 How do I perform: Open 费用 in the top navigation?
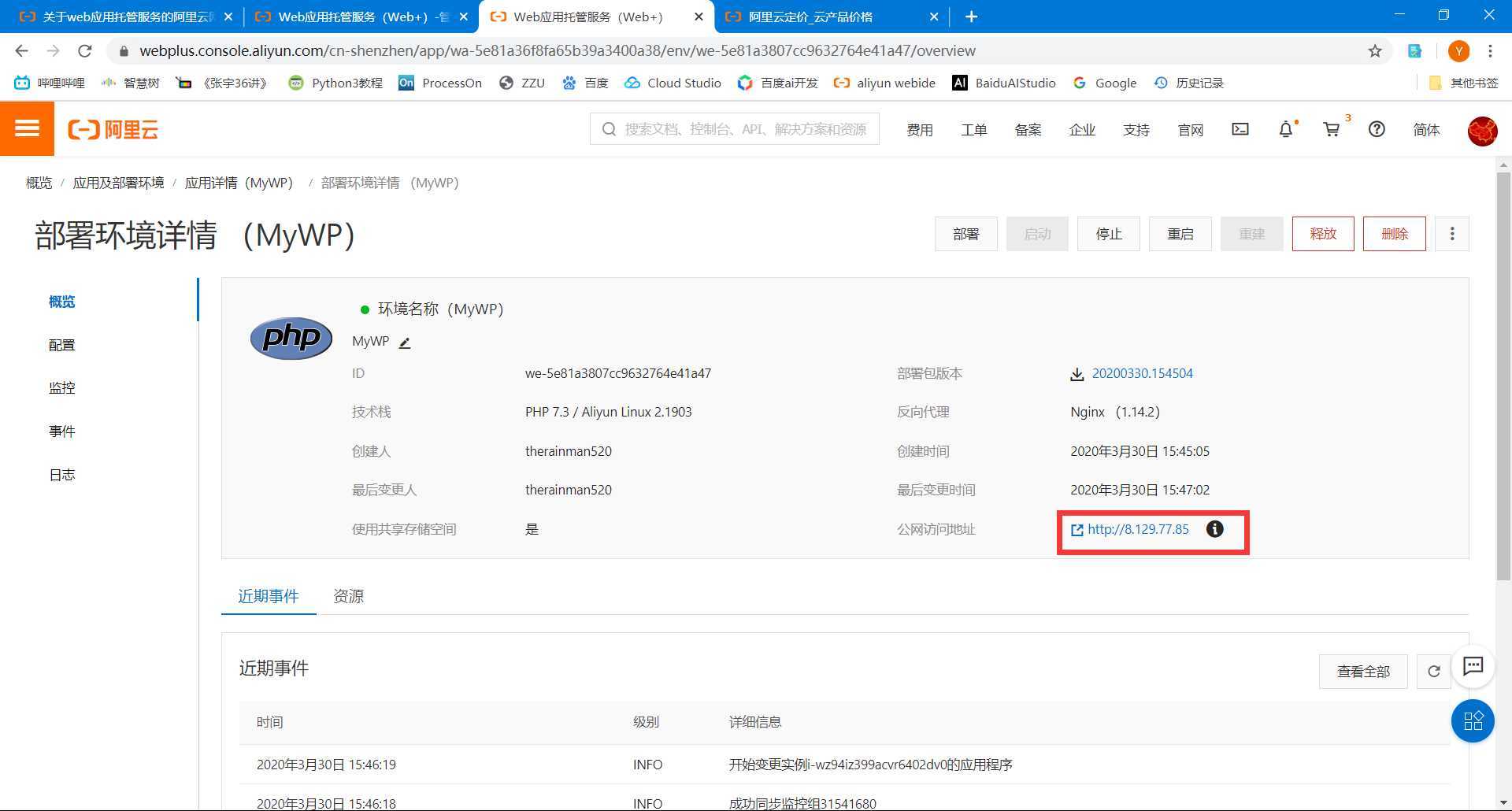pyautogui.click(x=919, y=130)
